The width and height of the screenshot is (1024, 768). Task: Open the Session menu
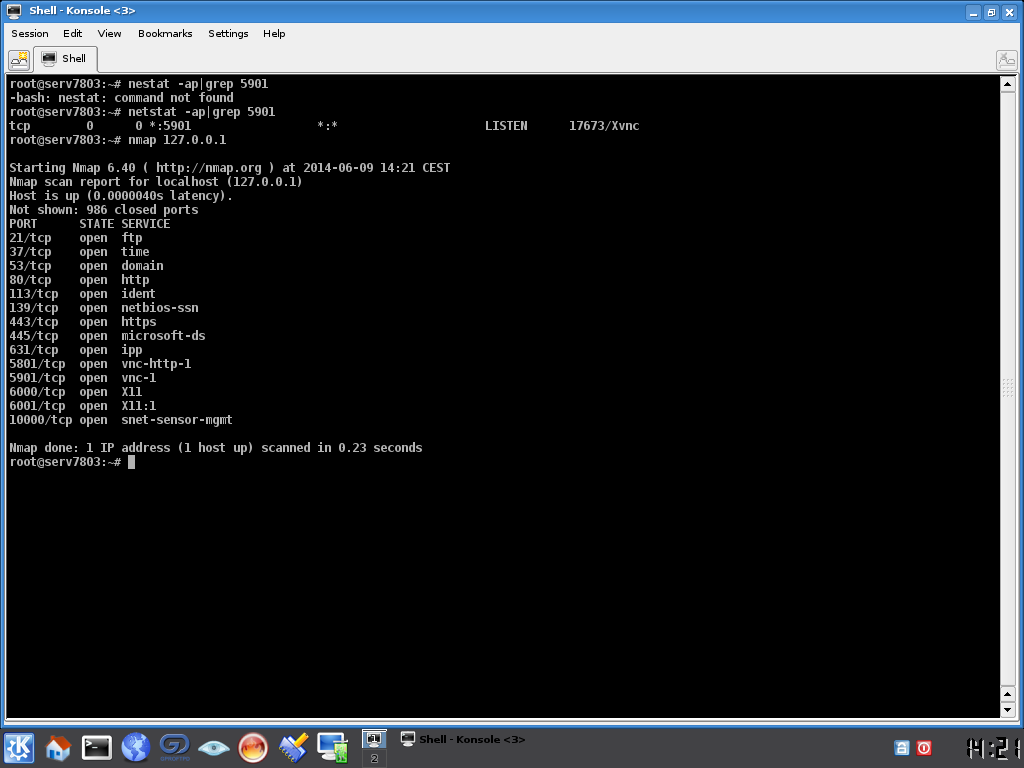click(x=30, y=33)
